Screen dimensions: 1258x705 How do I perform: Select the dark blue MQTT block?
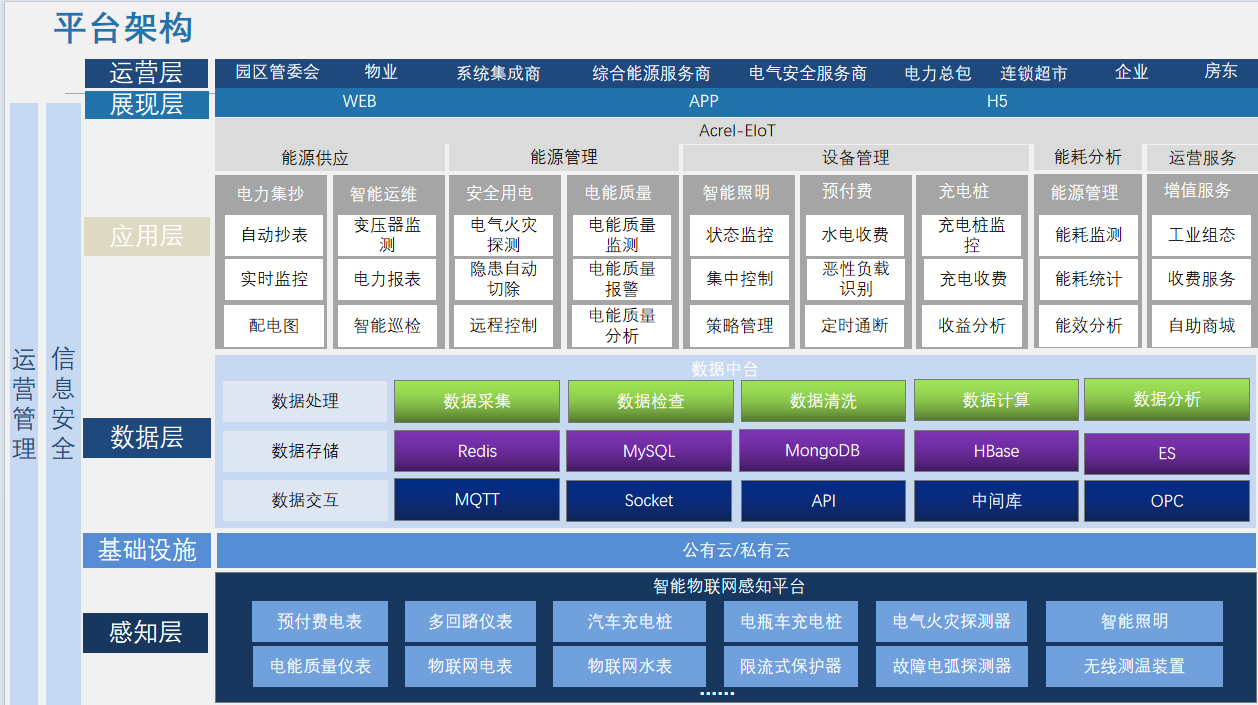477,500
